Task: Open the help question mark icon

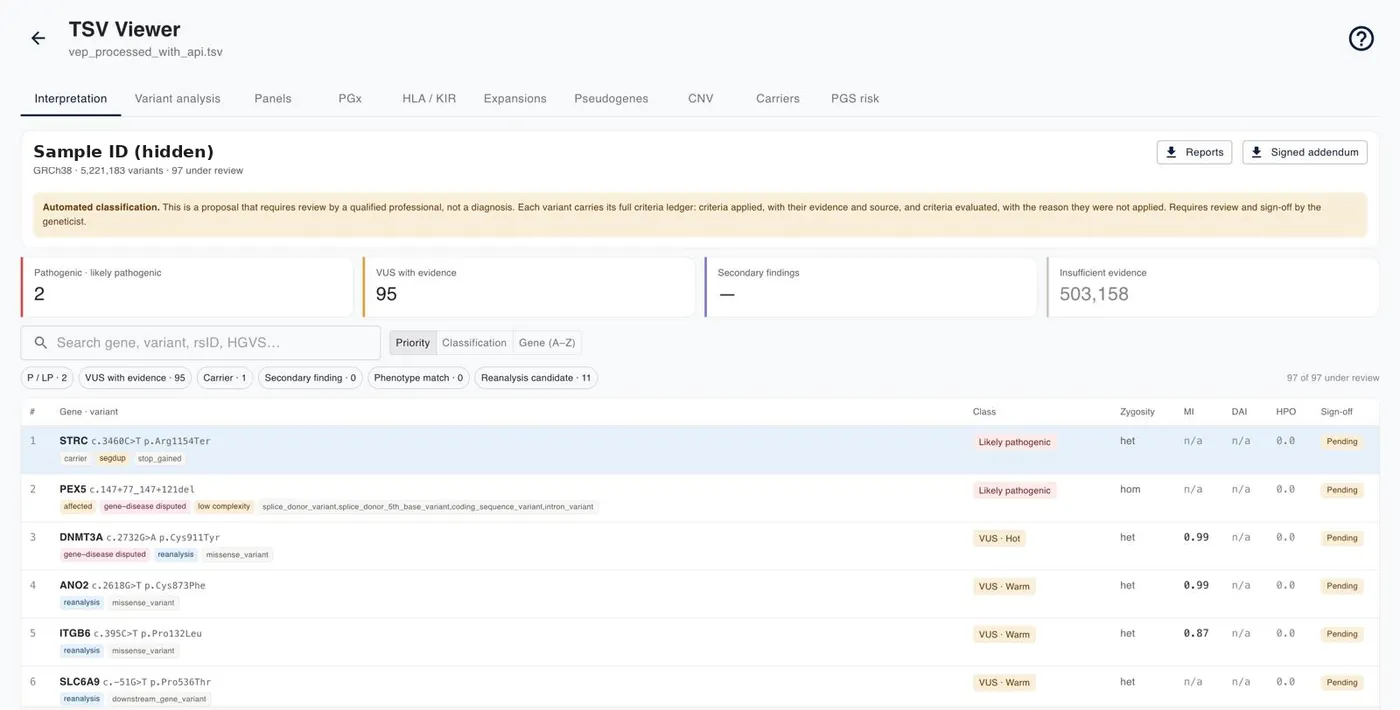Action: point(1361,38)
